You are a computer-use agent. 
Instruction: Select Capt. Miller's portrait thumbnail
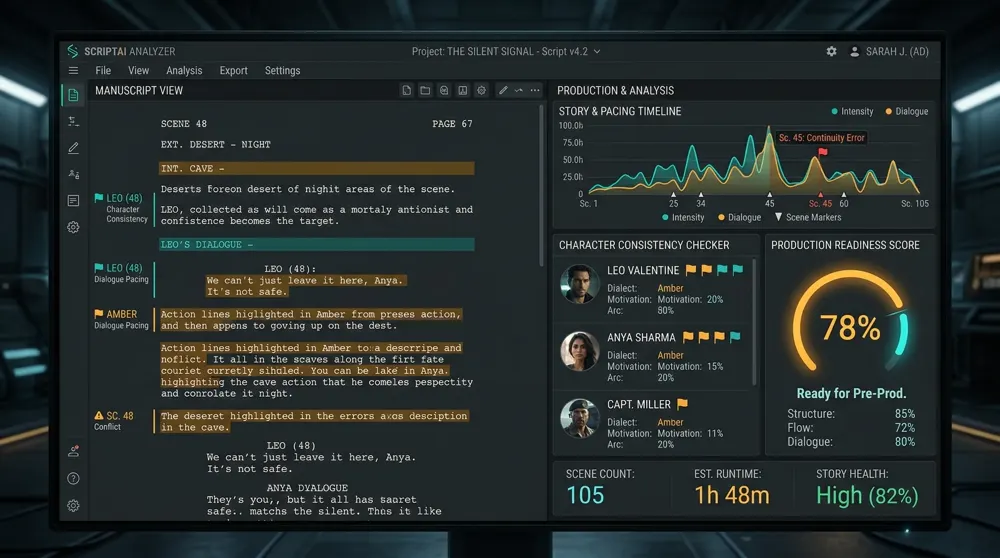pos(579,418)
